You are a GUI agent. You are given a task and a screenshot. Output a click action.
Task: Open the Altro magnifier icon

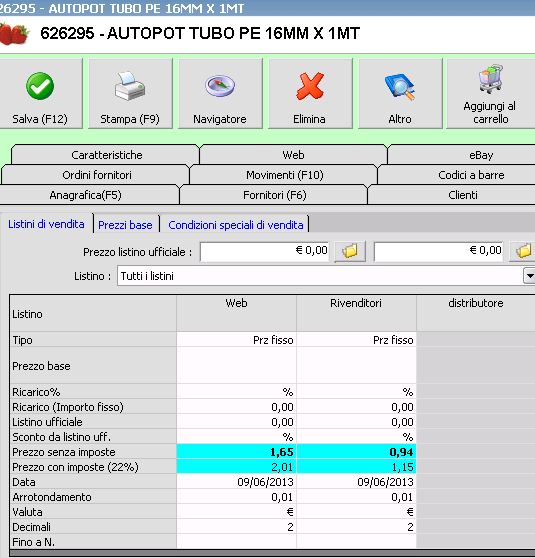(400, 86)
